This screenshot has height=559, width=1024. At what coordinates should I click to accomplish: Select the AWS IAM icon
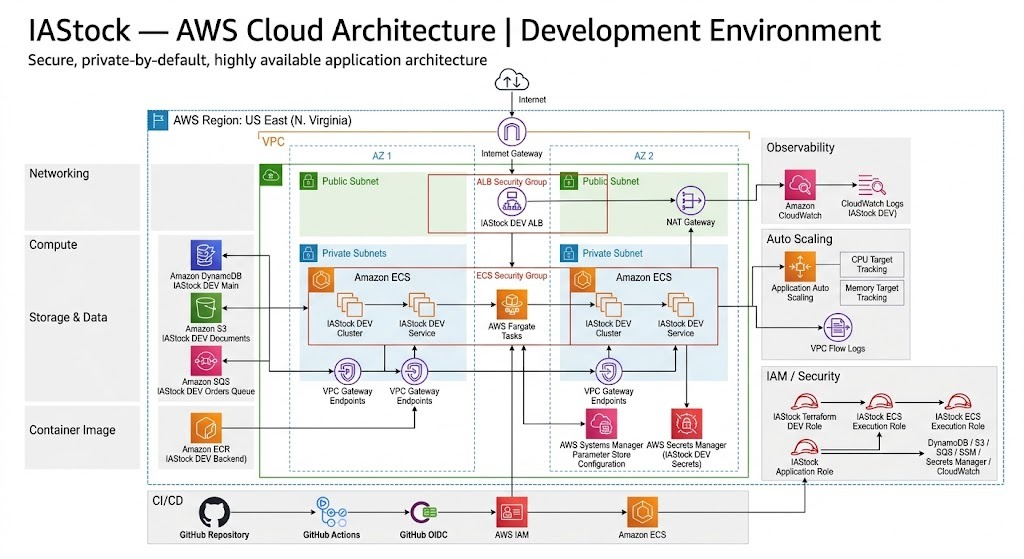[511, 513]
